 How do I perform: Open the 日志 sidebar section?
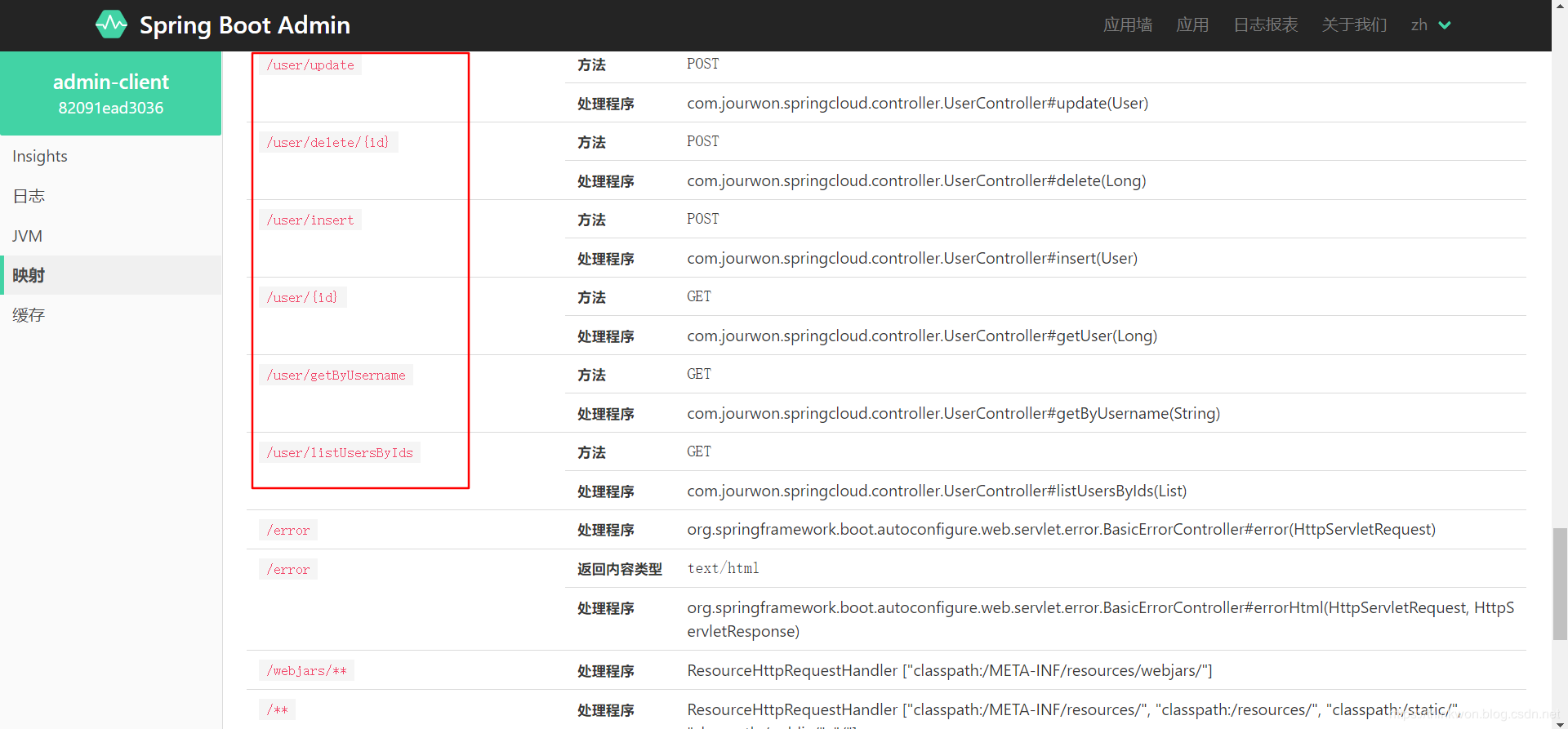click(x=29, y=196)
